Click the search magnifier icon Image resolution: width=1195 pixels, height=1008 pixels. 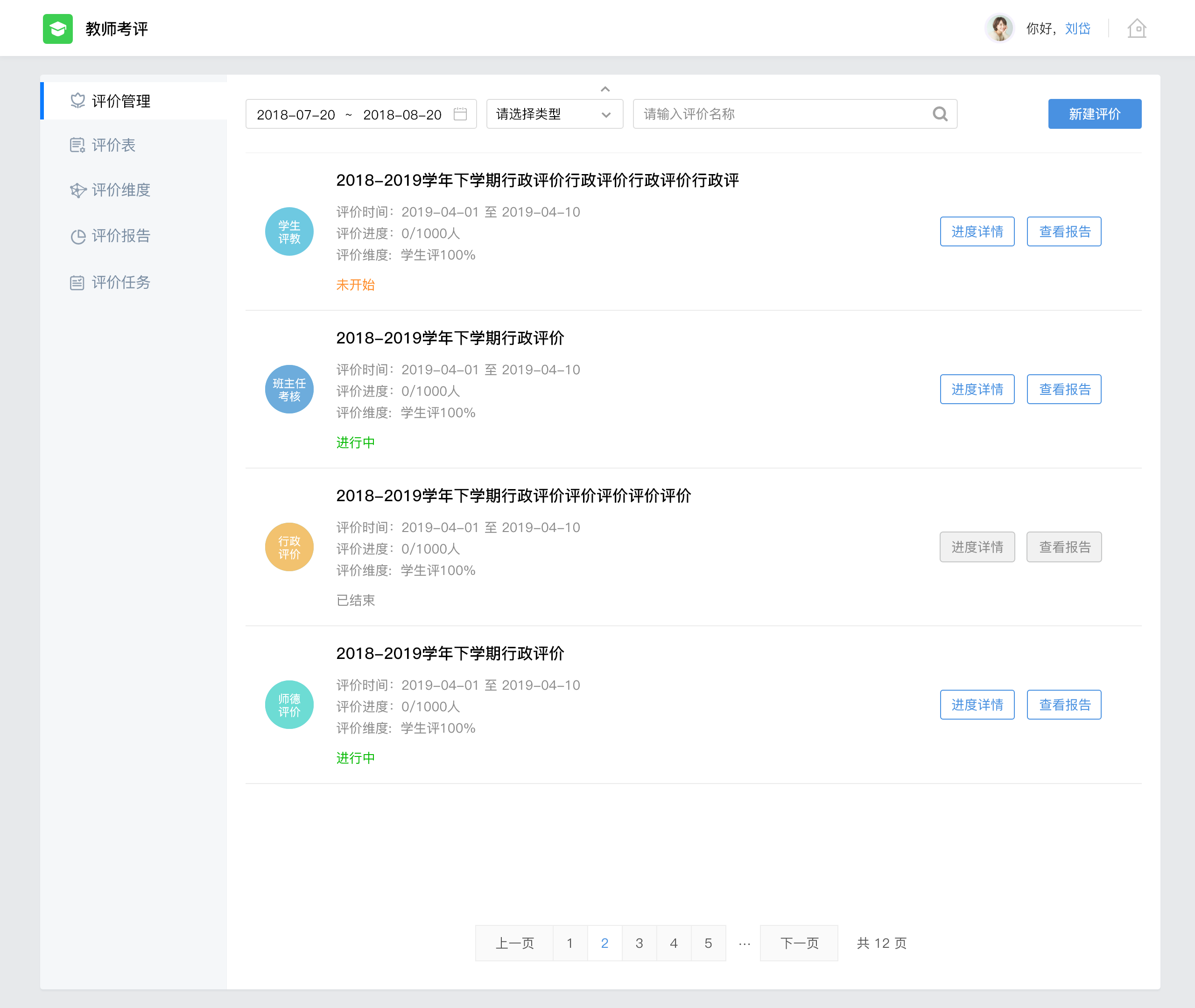(940, 114)
